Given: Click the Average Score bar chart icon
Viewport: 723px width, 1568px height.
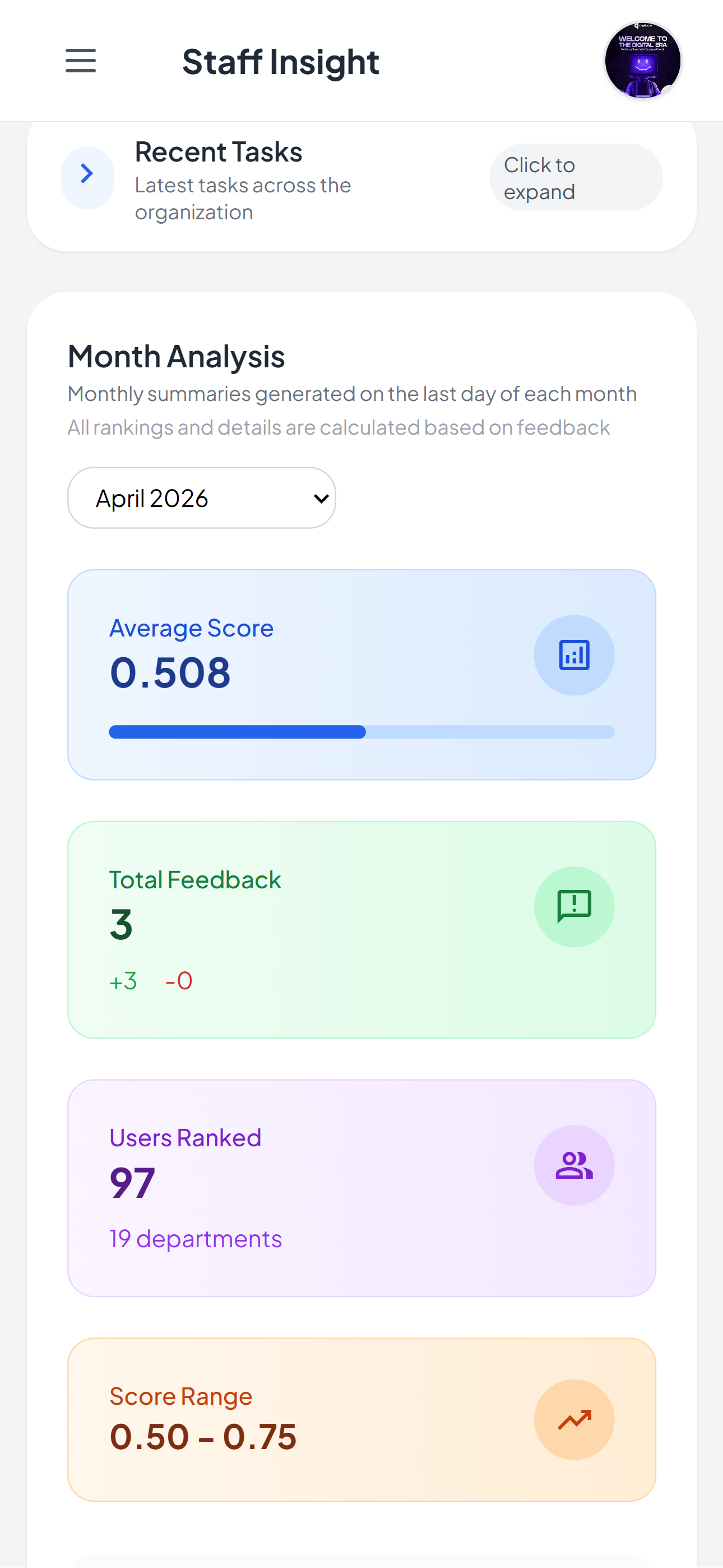Looking at the screenshot, I should (574, 655).
